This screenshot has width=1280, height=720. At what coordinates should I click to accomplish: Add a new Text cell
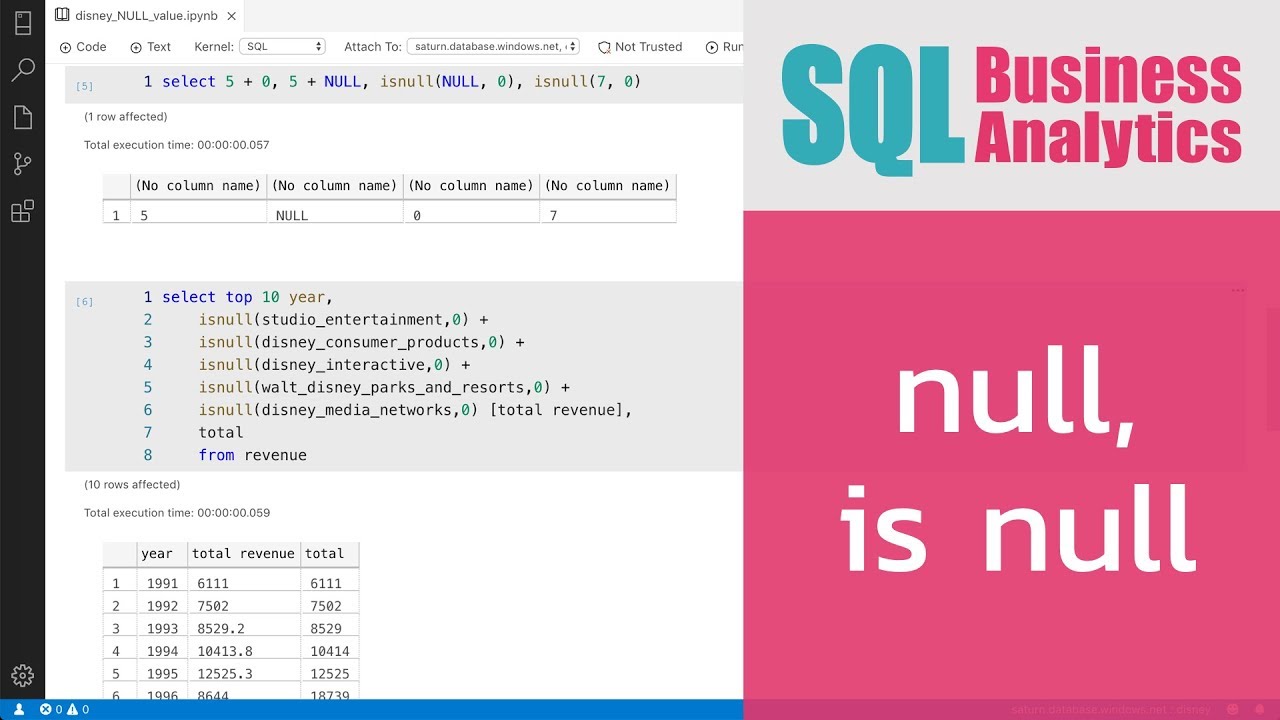pyautogui.click(x=151, y=47)
